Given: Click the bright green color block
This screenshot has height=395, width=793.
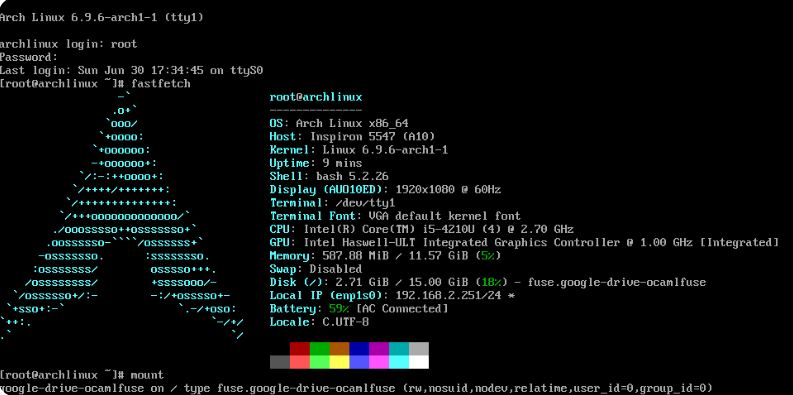Looking at the screenshot, I should (x=319, y=362).
